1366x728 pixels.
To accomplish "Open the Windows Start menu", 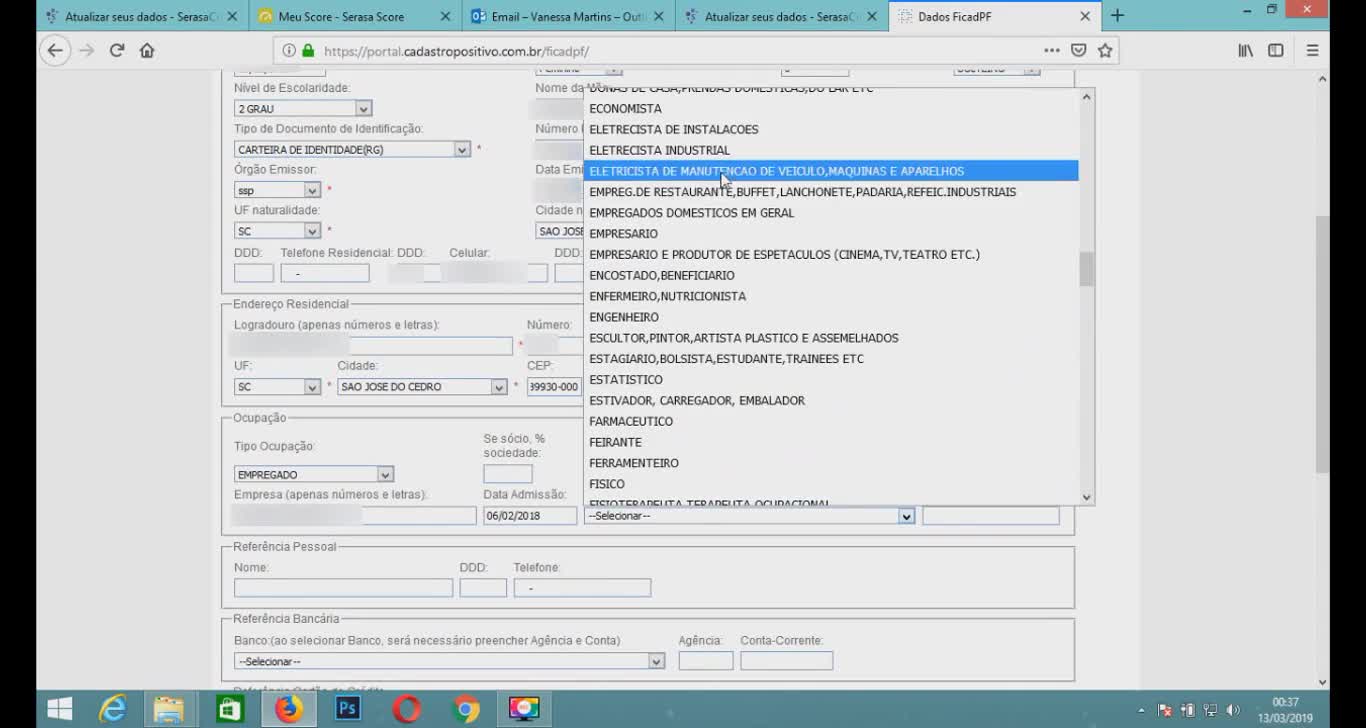I will point(59,709).
